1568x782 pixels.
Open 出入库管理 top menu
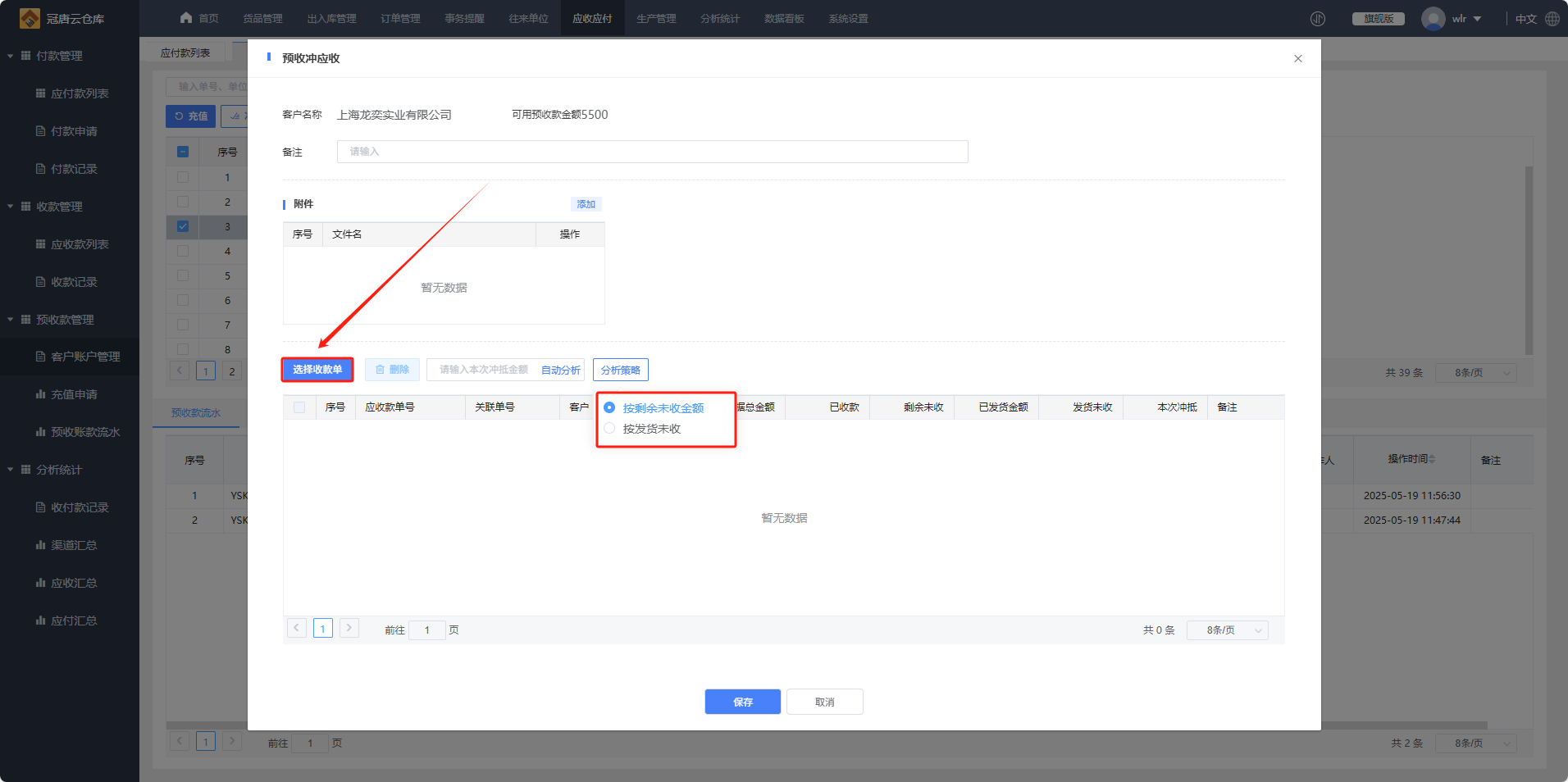tap(331, 18)
